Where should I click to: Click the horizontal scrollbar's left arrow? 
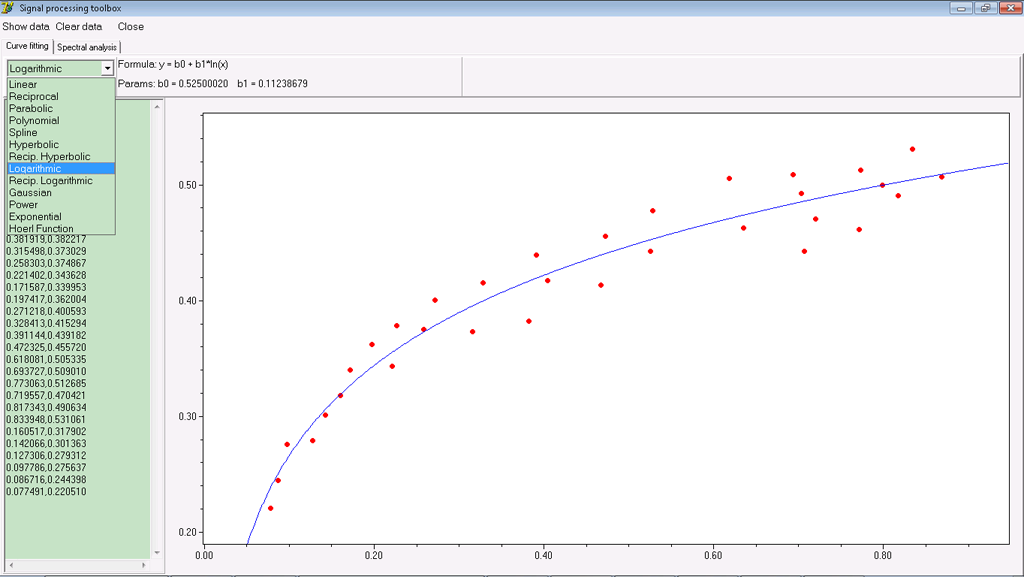coord(11,566)
